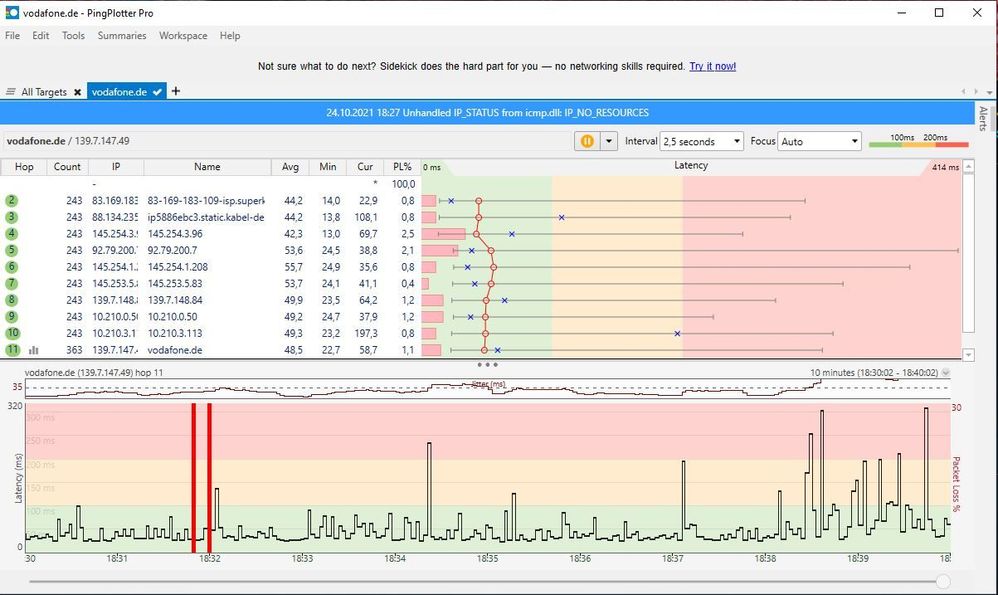This screenshot has height=595, width=998.
Task: Pause tracing with the orange pause button
Action: (586, 141)
